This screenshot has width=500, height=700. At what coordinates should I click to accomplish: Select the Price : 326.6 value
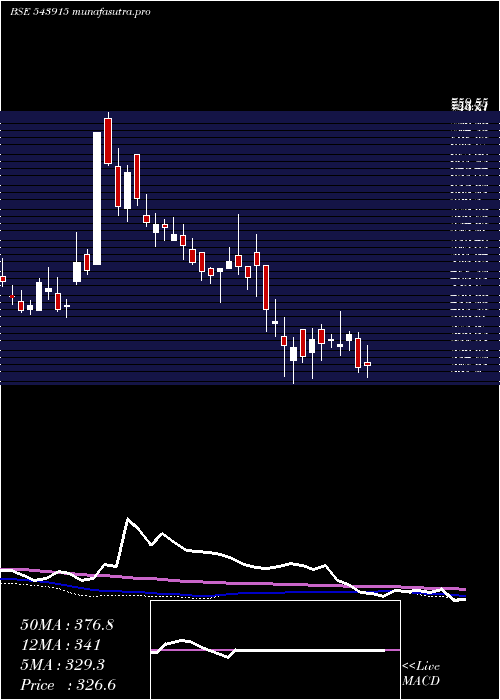pyautogui.click(x=68, y=685)
